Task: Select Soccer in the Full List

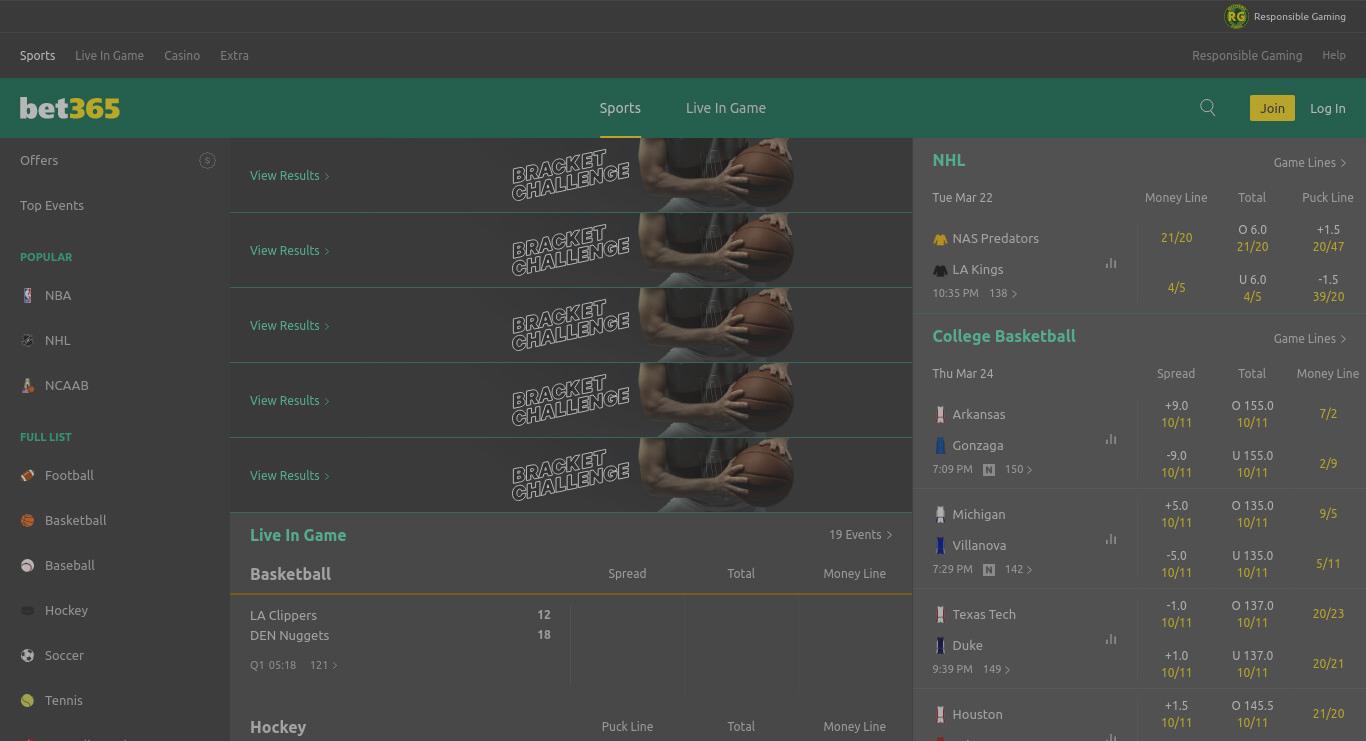Action: (64, 655)
